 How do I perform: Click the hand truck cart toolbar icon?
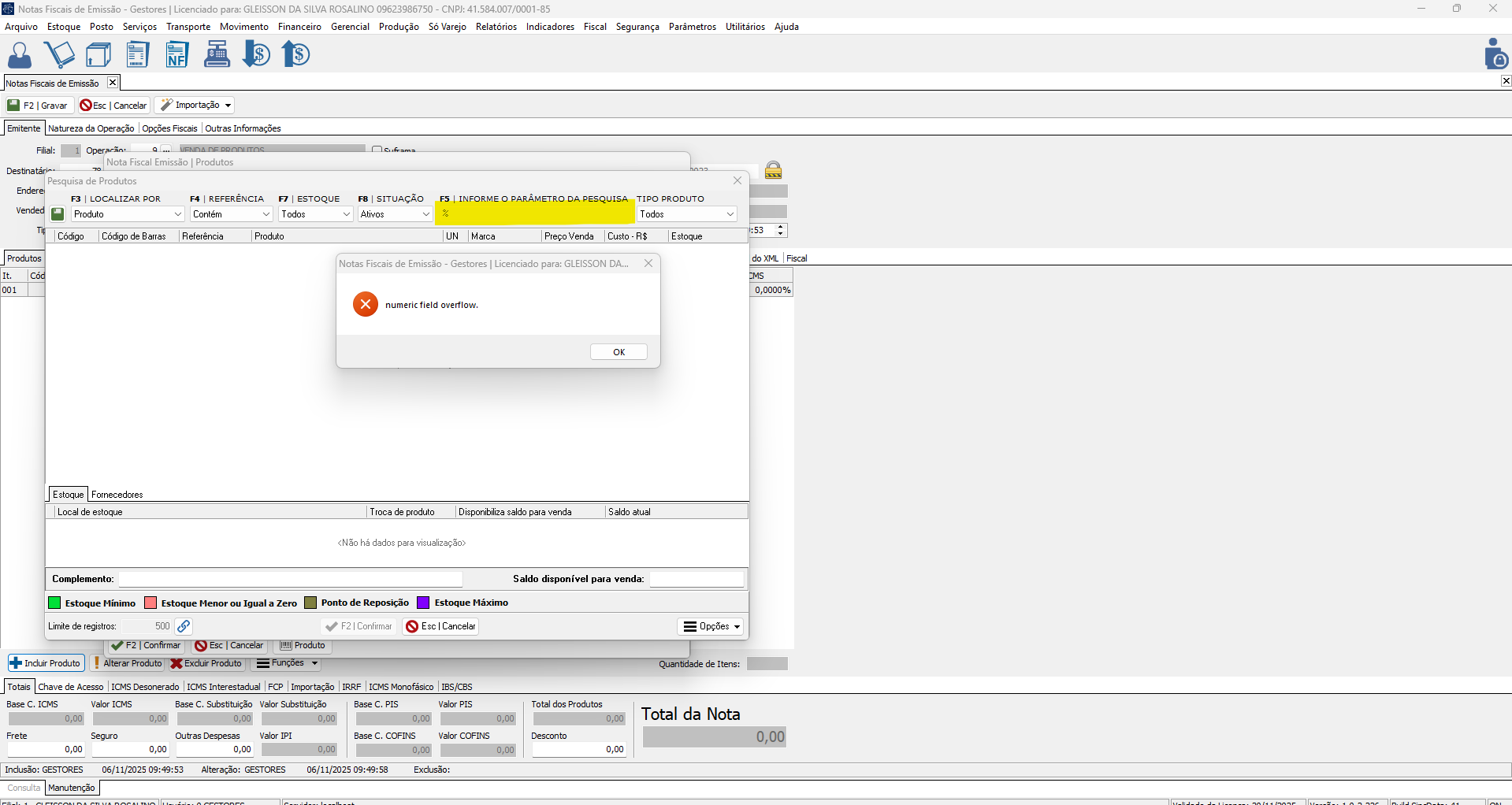(x=59, y=55)
